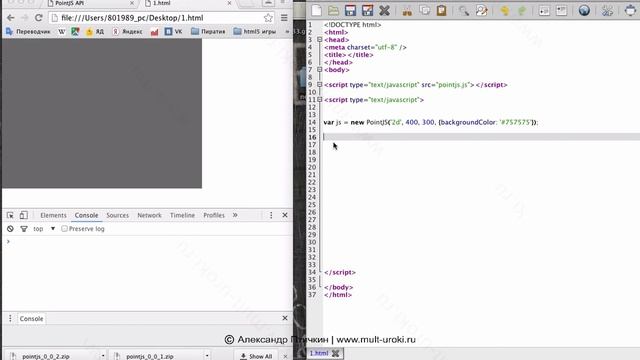This screenshot has width=640, height=360.
Task: Close the bottom console drawer
Action: [x=285, y=318]
